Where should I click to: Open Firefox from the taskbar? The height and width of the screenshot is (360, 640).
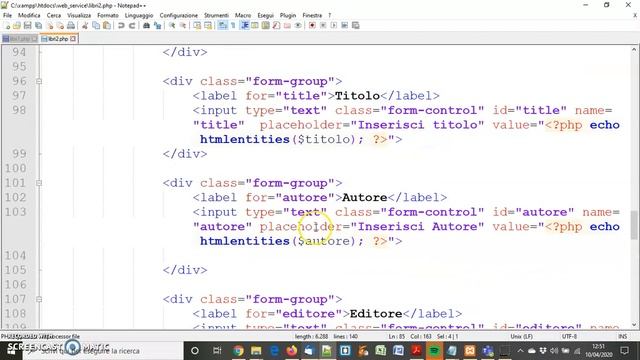291,351
